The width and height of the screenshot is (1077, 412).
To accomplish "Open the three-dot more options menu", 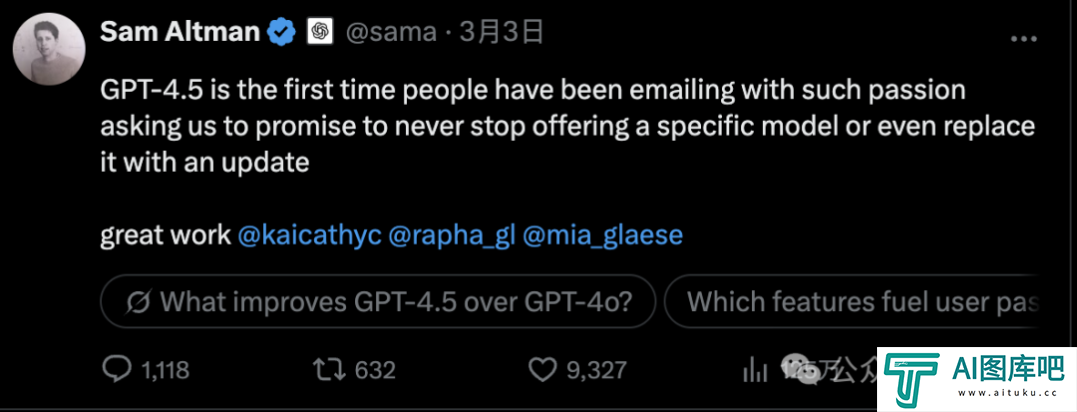I will click(1024, 36).
